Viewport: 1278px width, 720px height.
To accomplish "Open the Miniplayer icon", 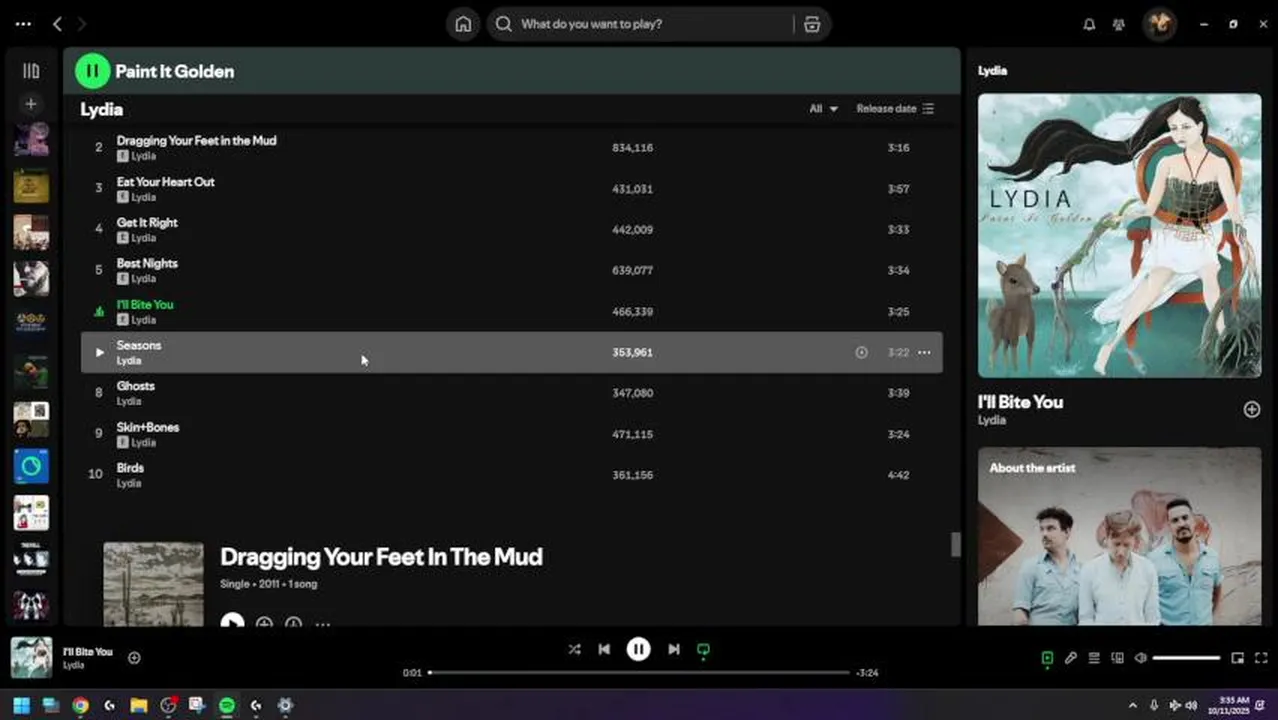I will pyautogui.click(x=1237, y=658).
